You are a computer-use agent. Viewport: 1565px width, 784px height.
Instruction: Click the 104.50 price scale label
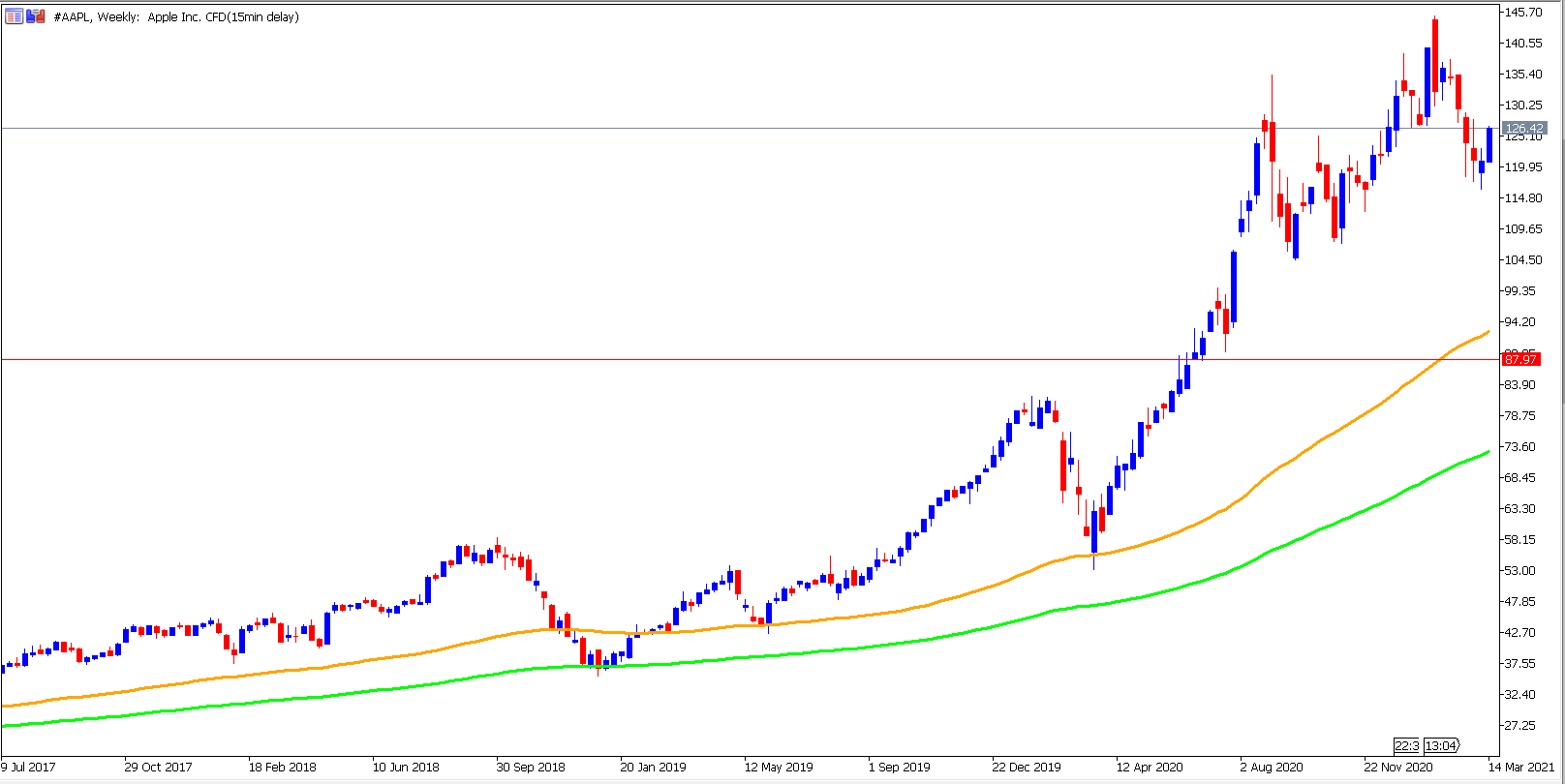point(1522,259)
